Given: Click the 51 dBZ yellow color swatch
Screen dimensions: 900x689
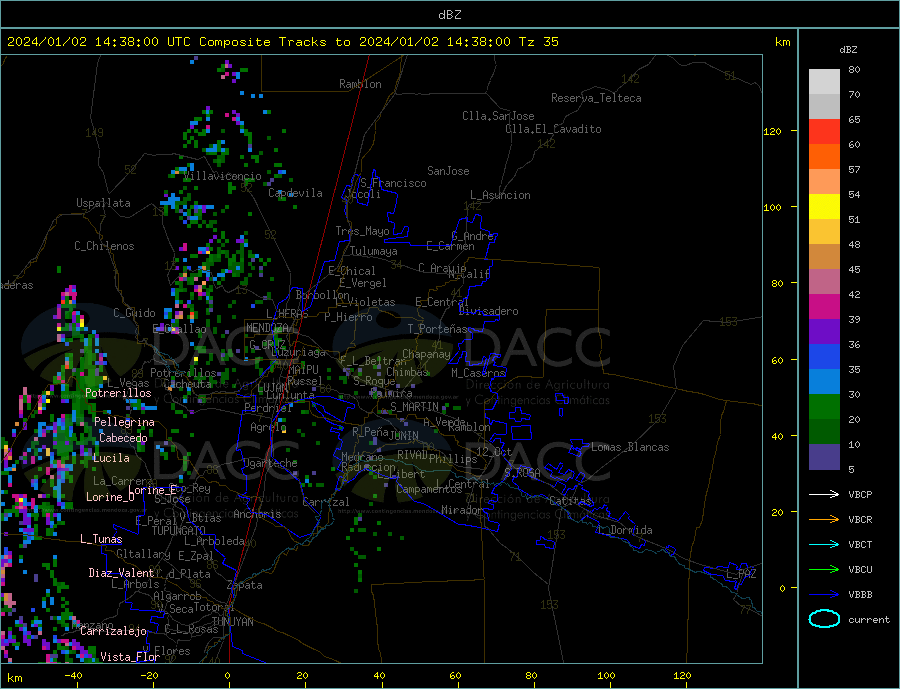Looking at the screenshot, I should (824, 207).
